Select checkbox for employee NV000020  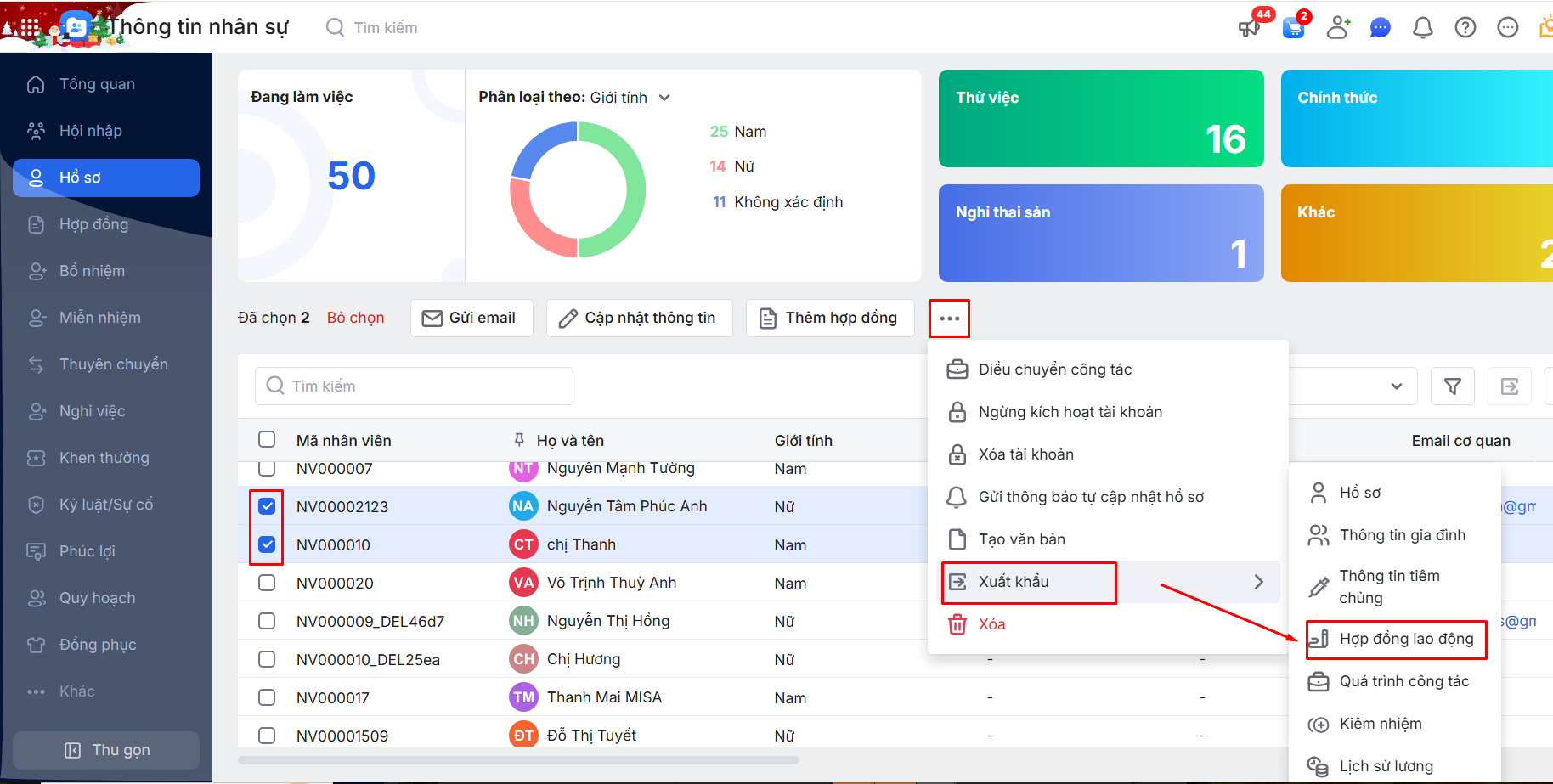click(x=267, y=583)
